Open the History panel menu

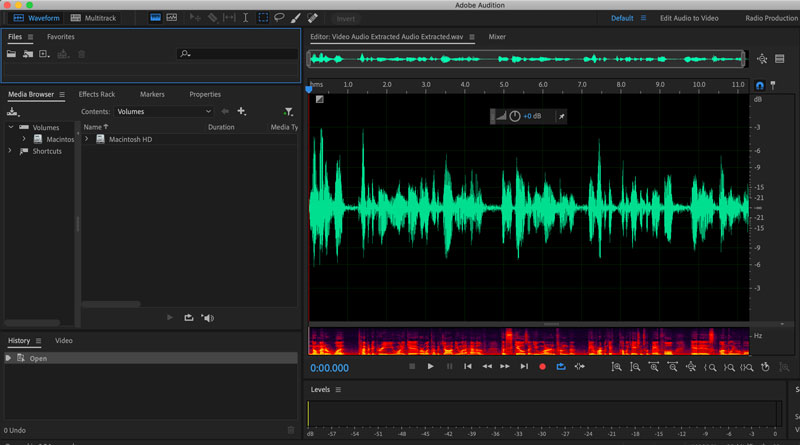(38, 341)
